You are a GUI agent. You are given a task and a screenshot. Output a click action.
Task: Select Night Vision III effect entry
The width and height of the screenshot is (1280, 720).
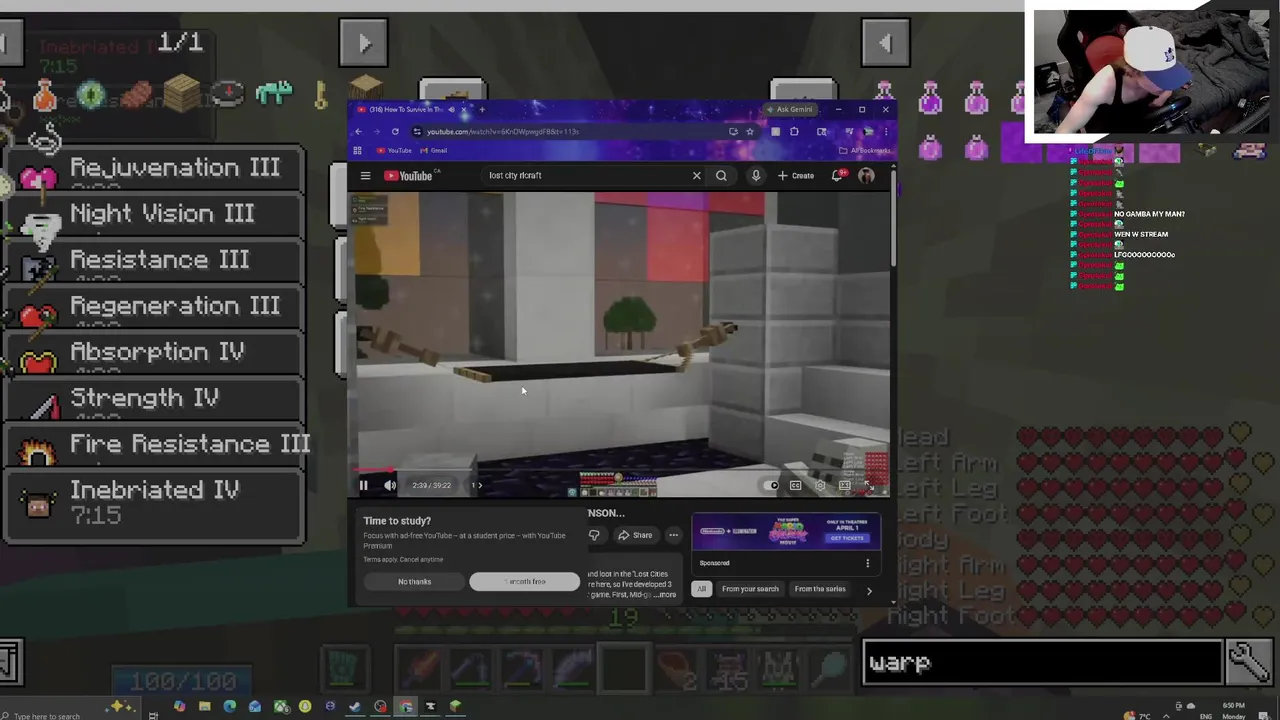[154, 216]
